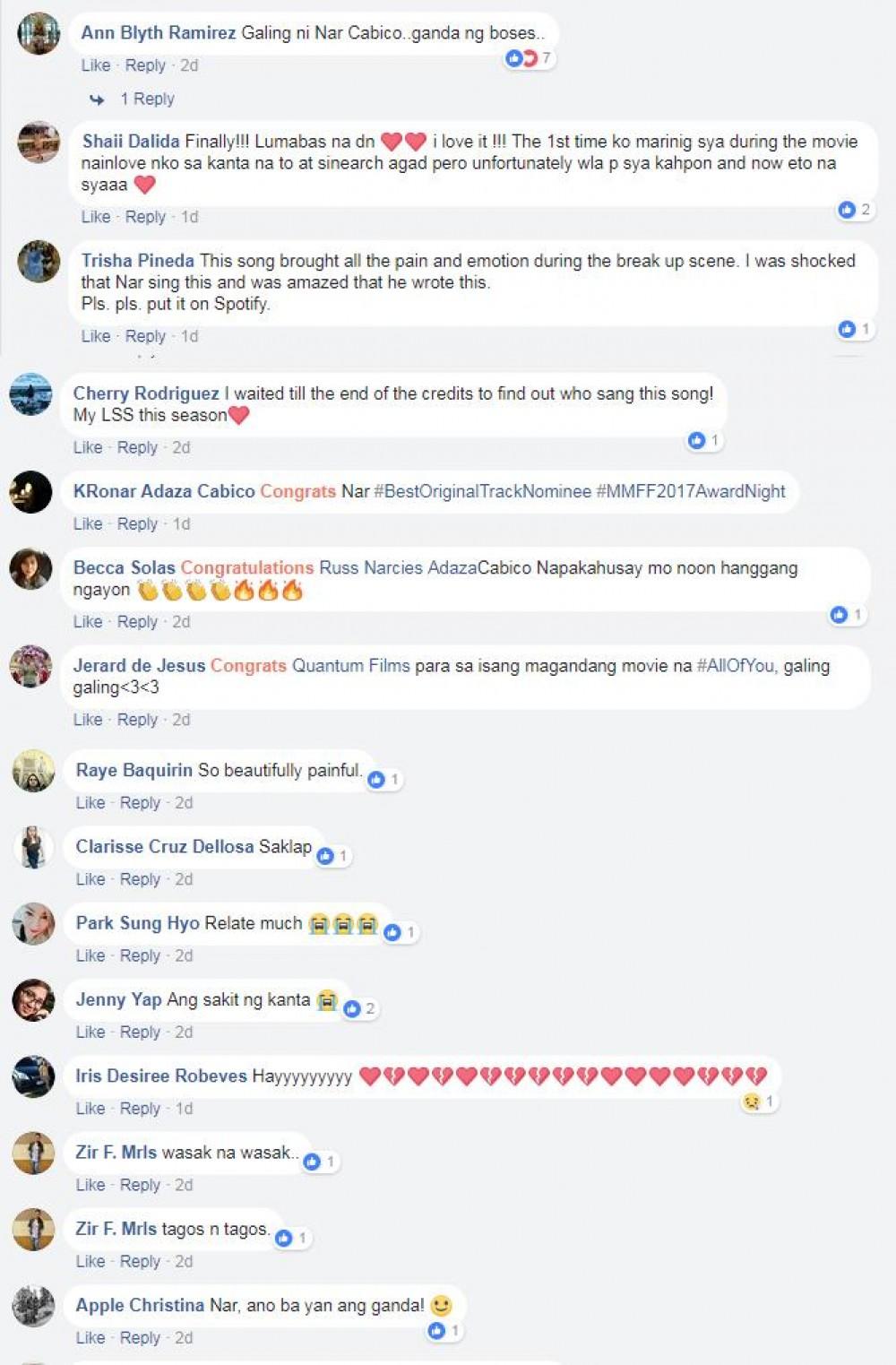
Task: Open KRonar Adaza Cabico's profile picture
Action: pos(30,492)
